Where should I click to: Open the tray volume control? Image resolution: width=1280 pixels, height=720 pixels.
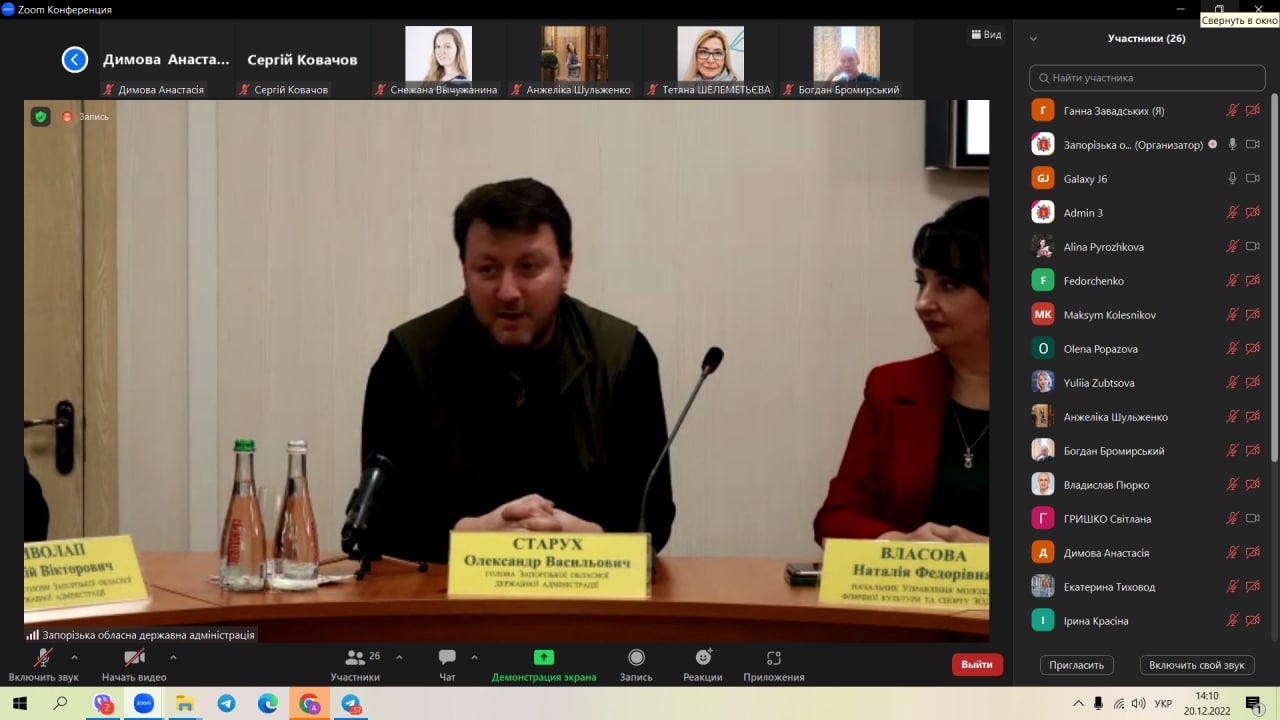(1140, 703)
